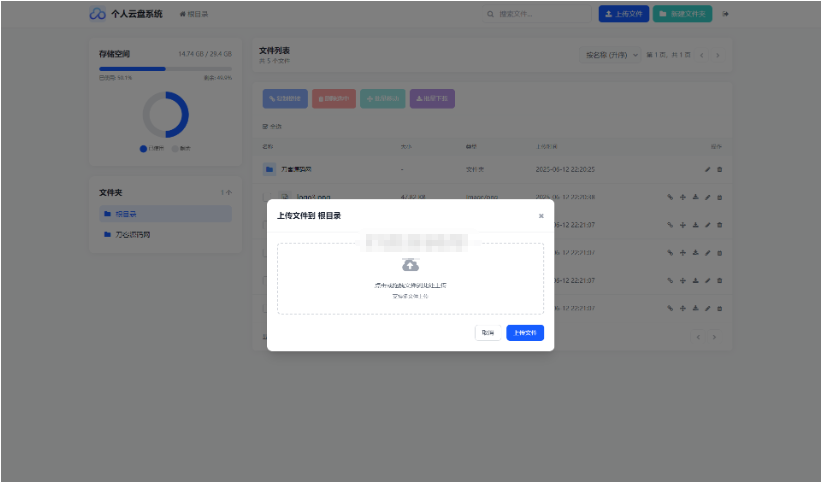Click the blue 上传文件 button in header
This screenshot has width=821, height=483.
[624, 14]
